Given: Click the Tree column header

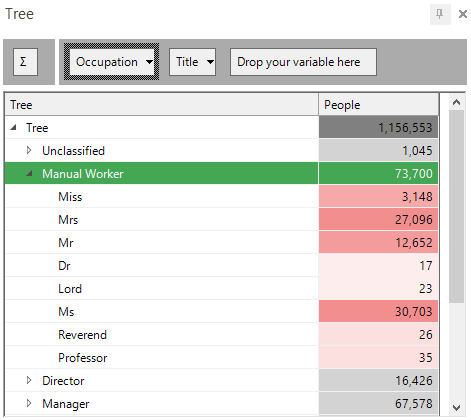Looking at the screenshot, I should click(162, 105).
